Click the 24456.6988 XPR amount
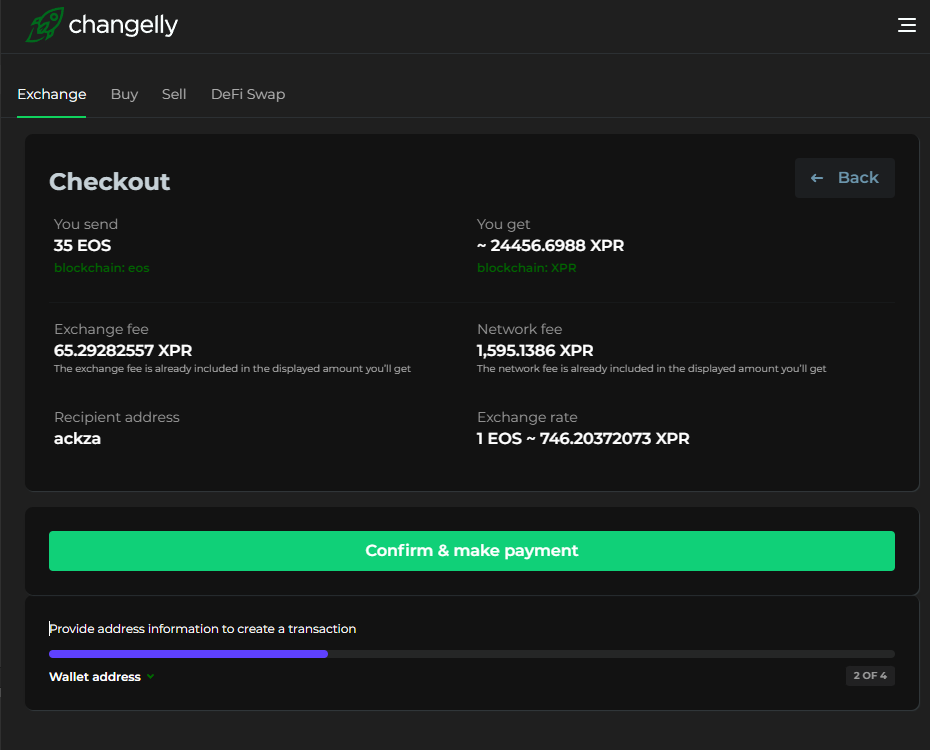Viewport: 930px width, 750px height. click(x=557, y=245)
